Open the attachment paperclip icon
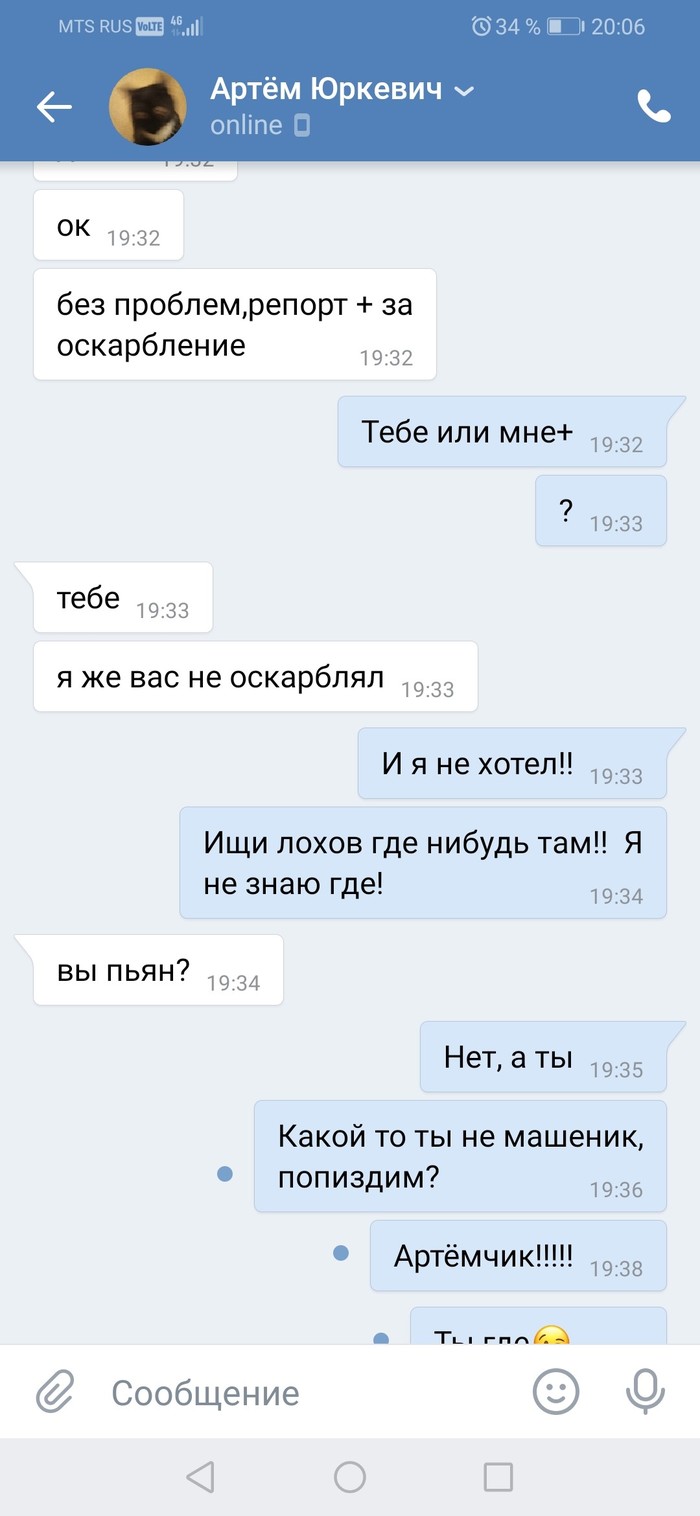Image resolution: width=700 pixels, height=1516 pixels. [x=56, y=1392]
